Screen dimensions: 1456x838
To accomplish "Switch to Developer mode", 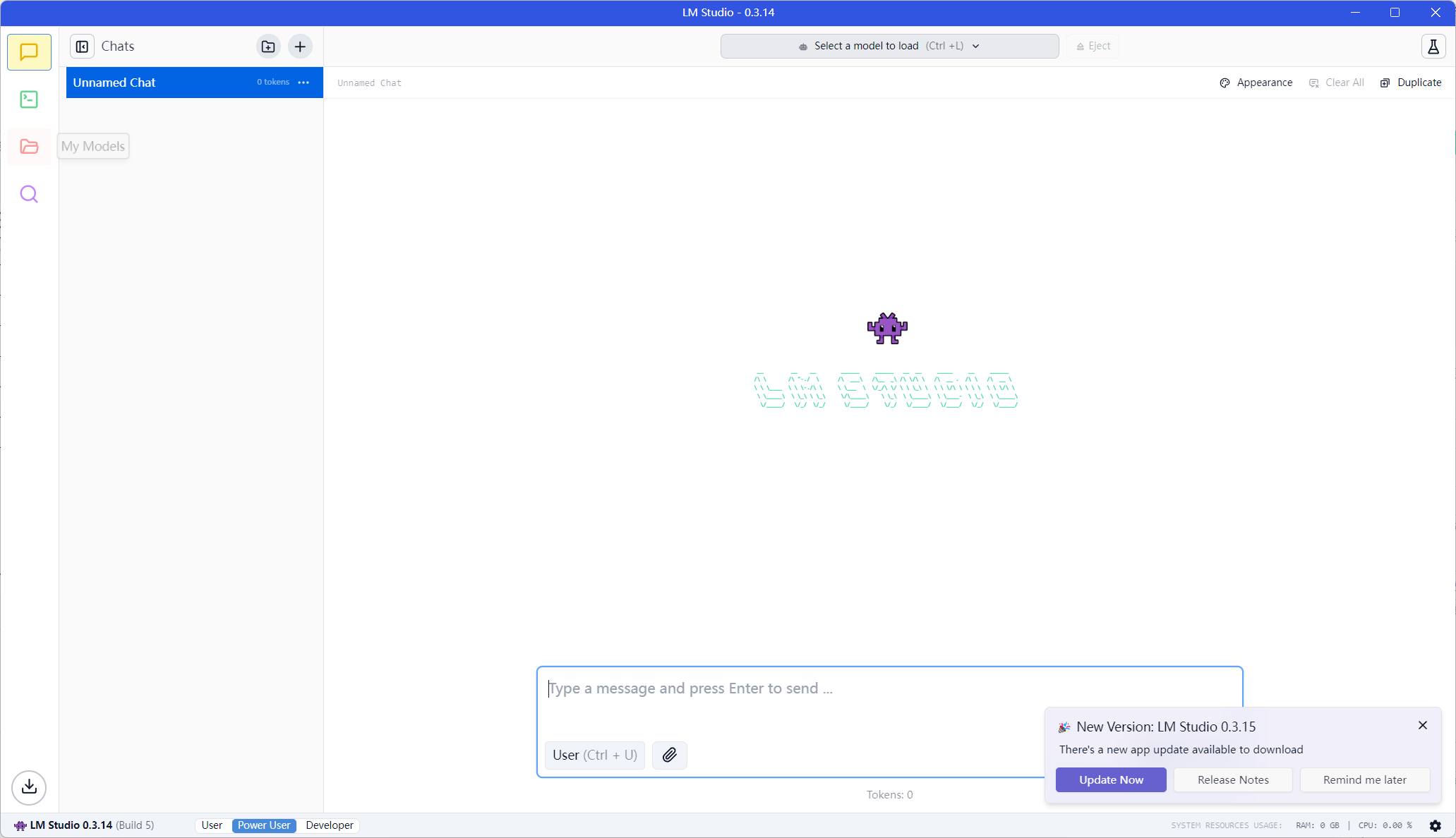I will (x=330, y=825).
